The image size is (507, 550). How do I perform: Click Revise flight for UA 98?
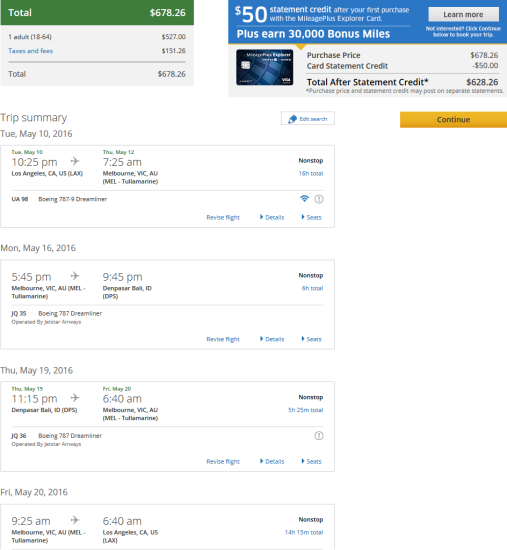(x=223, y=217)
